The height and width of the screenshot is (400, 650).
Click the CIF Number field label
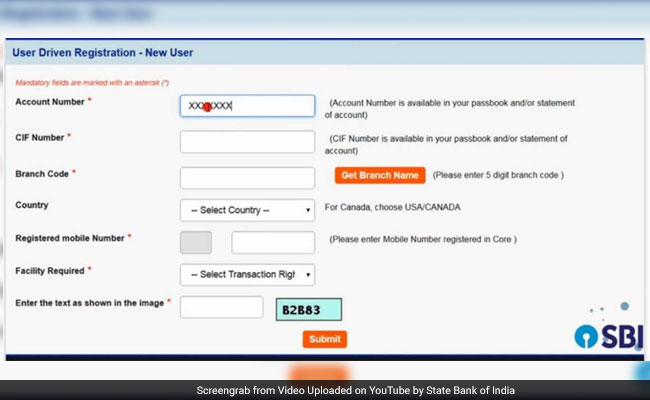[40, 137]
